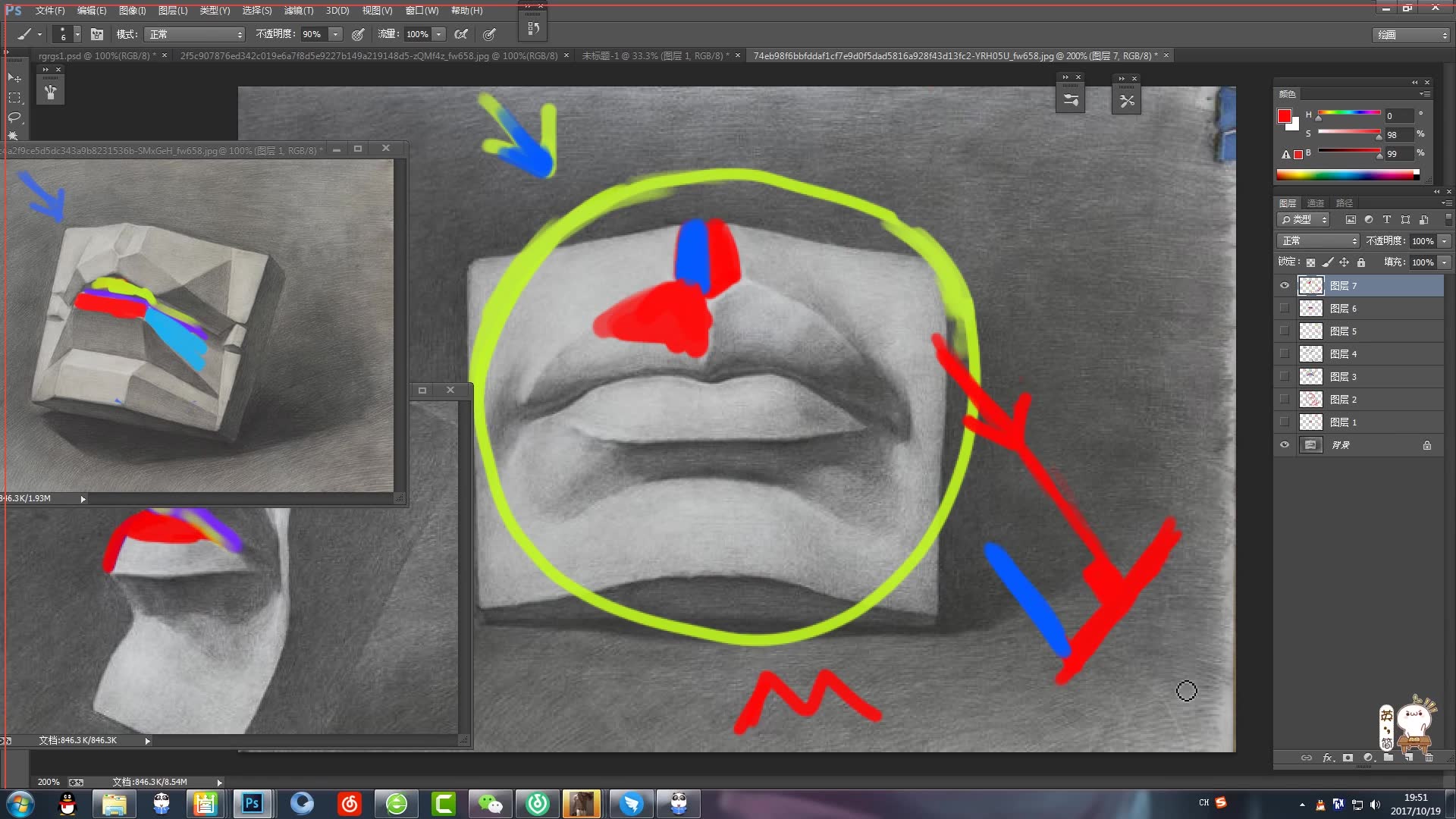Add a layer mask
Image resolution: width=1456 pixels, height=819 pixels.
[x=1348, y=758]
